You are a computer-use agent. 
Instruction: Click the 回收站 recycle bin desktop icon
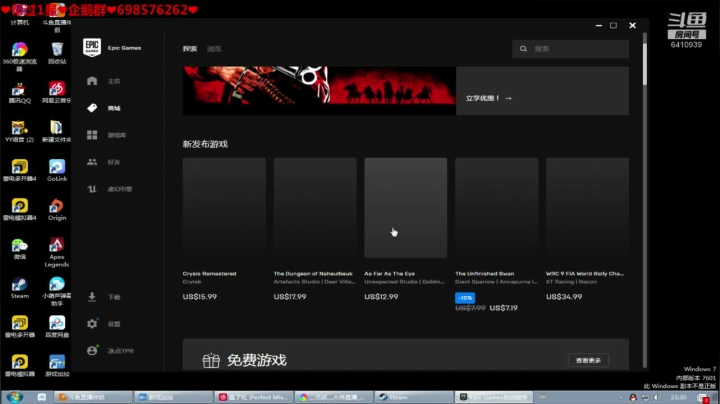click(x=57, y=49)
